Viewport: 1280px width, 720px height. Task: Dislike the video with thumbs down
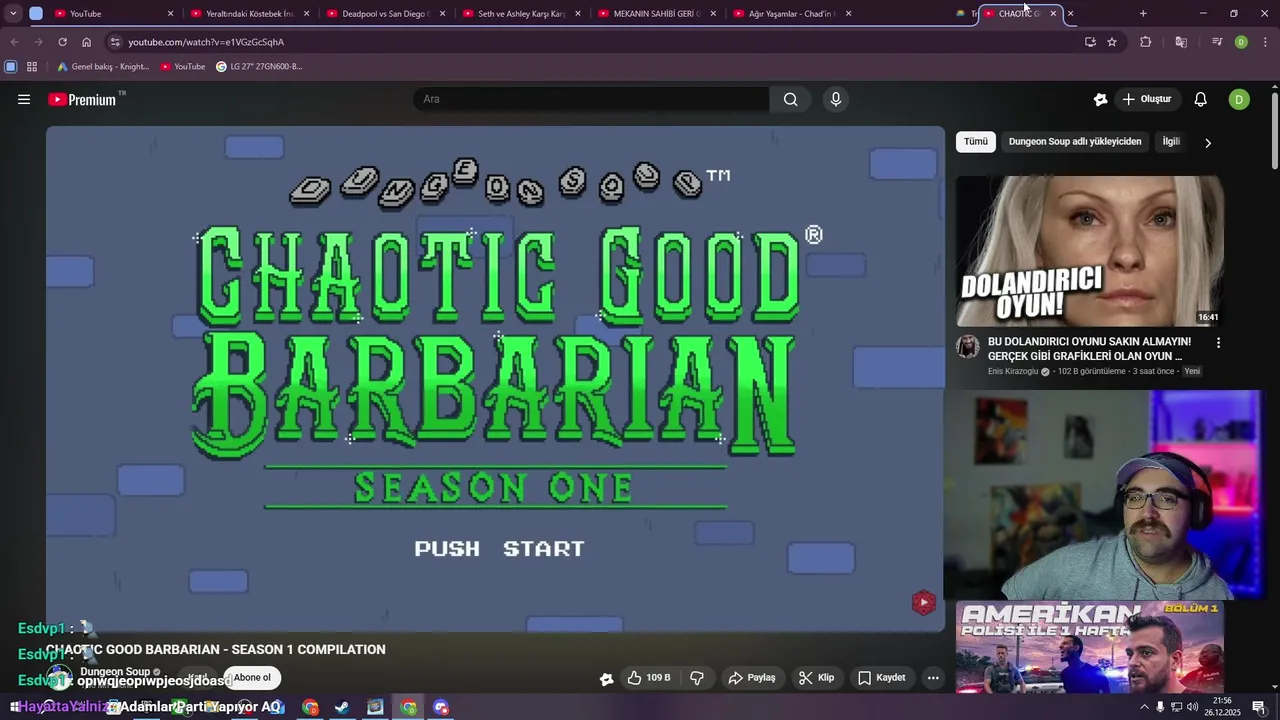pyautogui.click(x=697, y=678)
